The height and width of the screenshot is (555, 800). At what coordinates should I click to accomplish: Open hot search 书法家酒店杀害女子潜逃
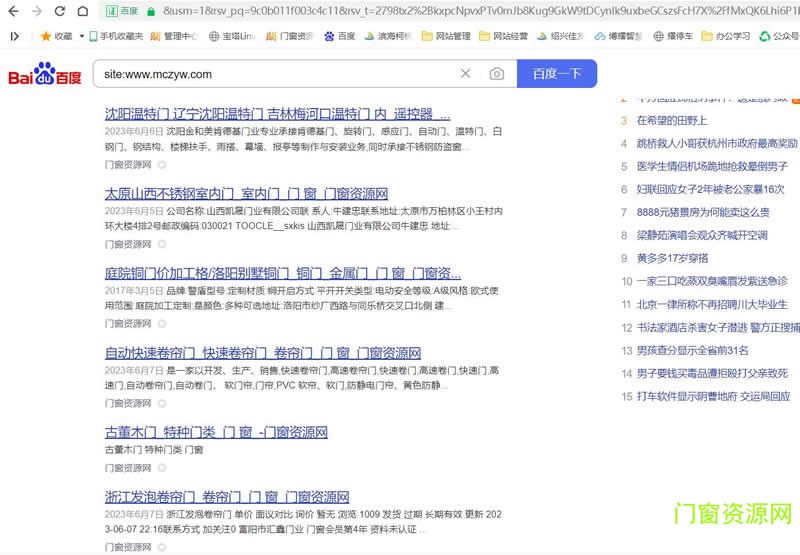click(x=718, y=328)
